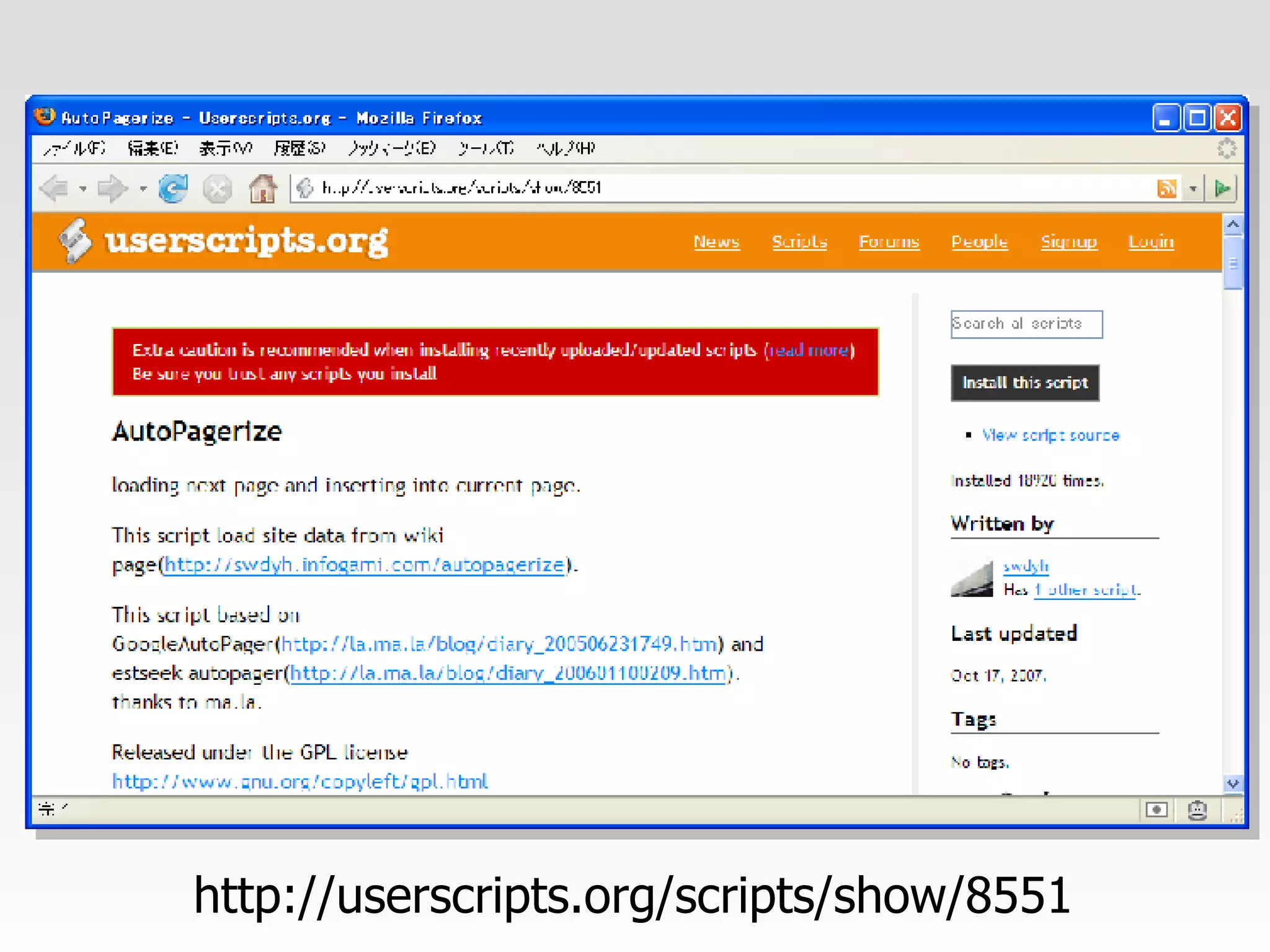Open the Back history dropdown arrow
The width and height of the screenshot is (1270, 952).
[x=82, y=188]
